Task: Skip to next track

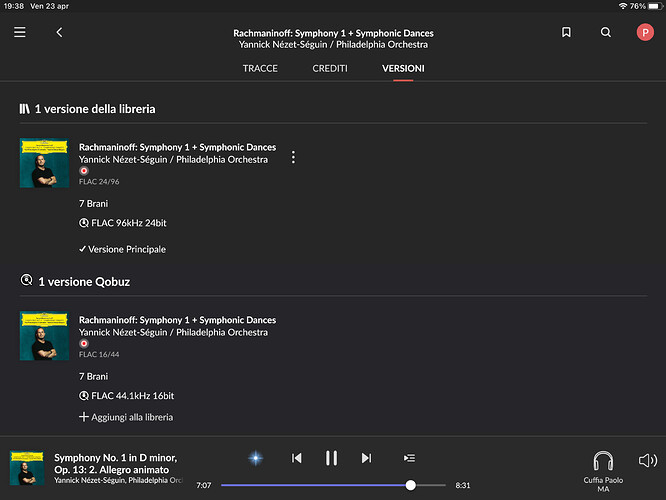Action: pos(366,458)
